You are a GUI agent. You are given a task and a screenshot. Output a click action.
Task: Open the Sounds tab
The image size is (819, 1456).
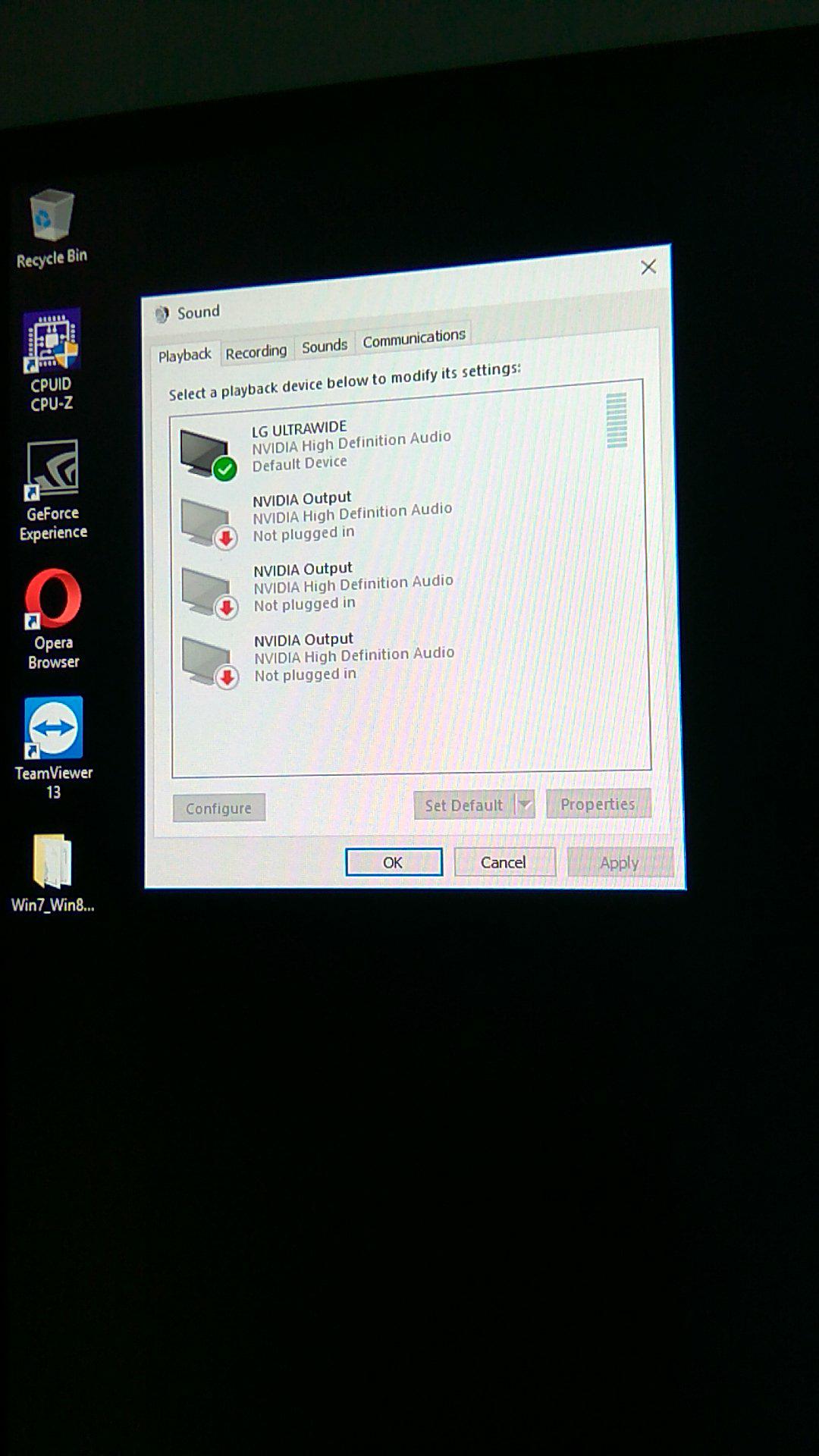point(325,347)
